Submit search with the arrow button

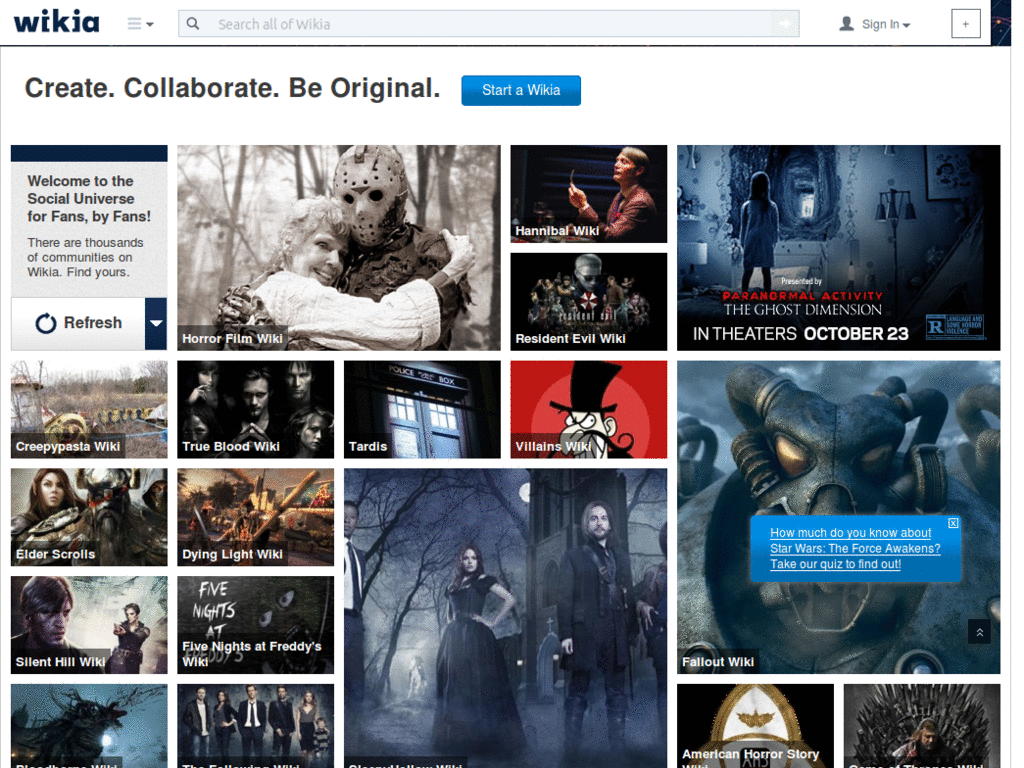click(x=784, y=24)
